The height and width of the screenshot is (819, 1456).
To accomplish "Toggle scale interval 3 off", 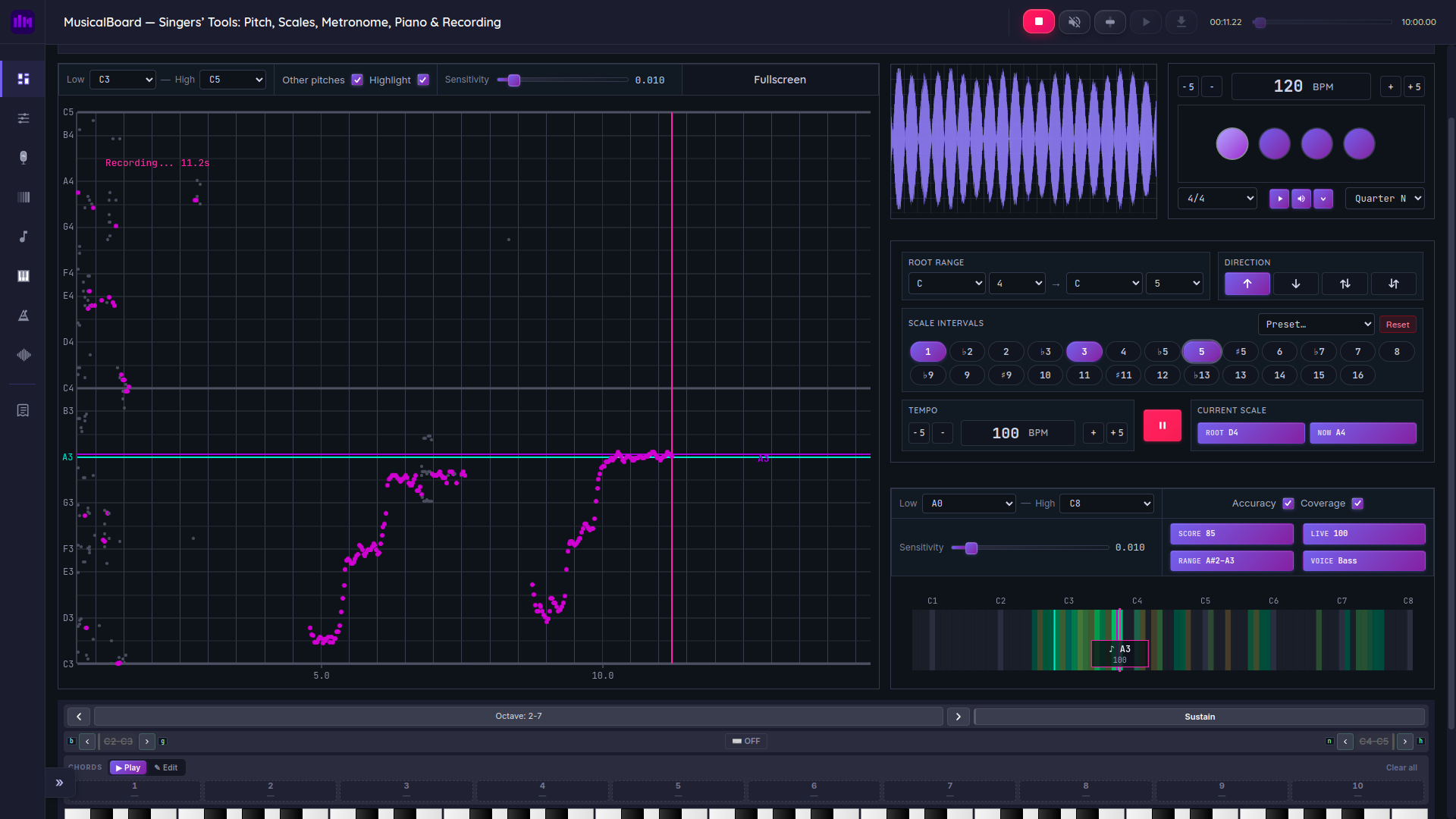I will pos(1084,352).
